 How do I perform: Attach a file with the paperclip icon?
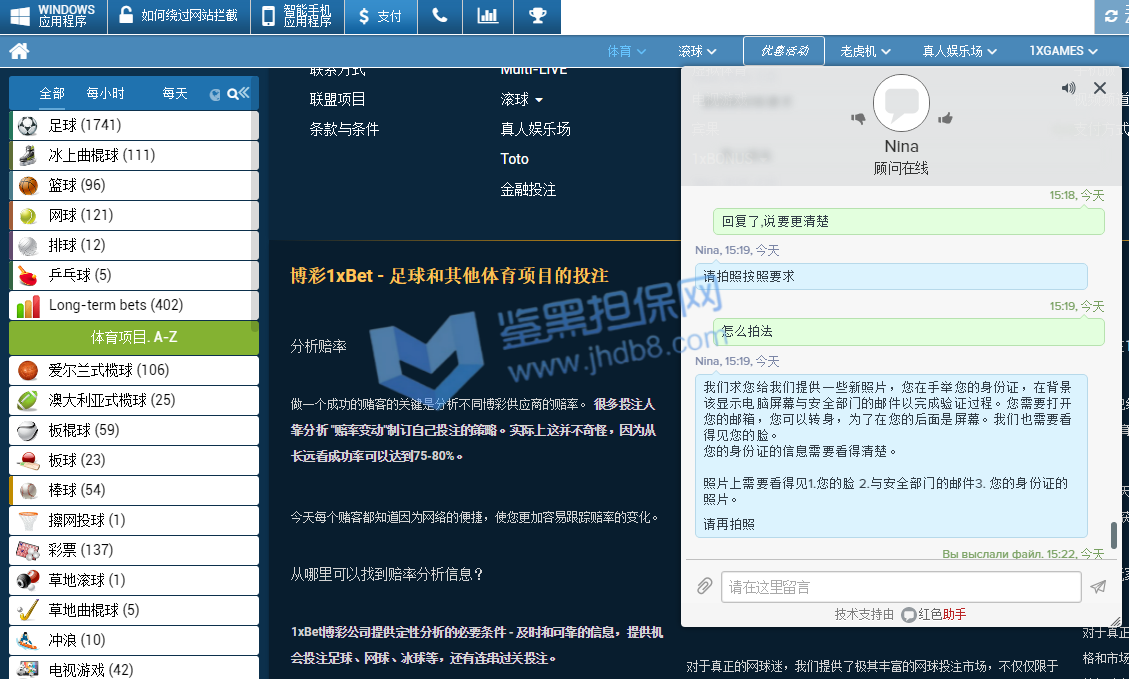(x=704, y=587)
